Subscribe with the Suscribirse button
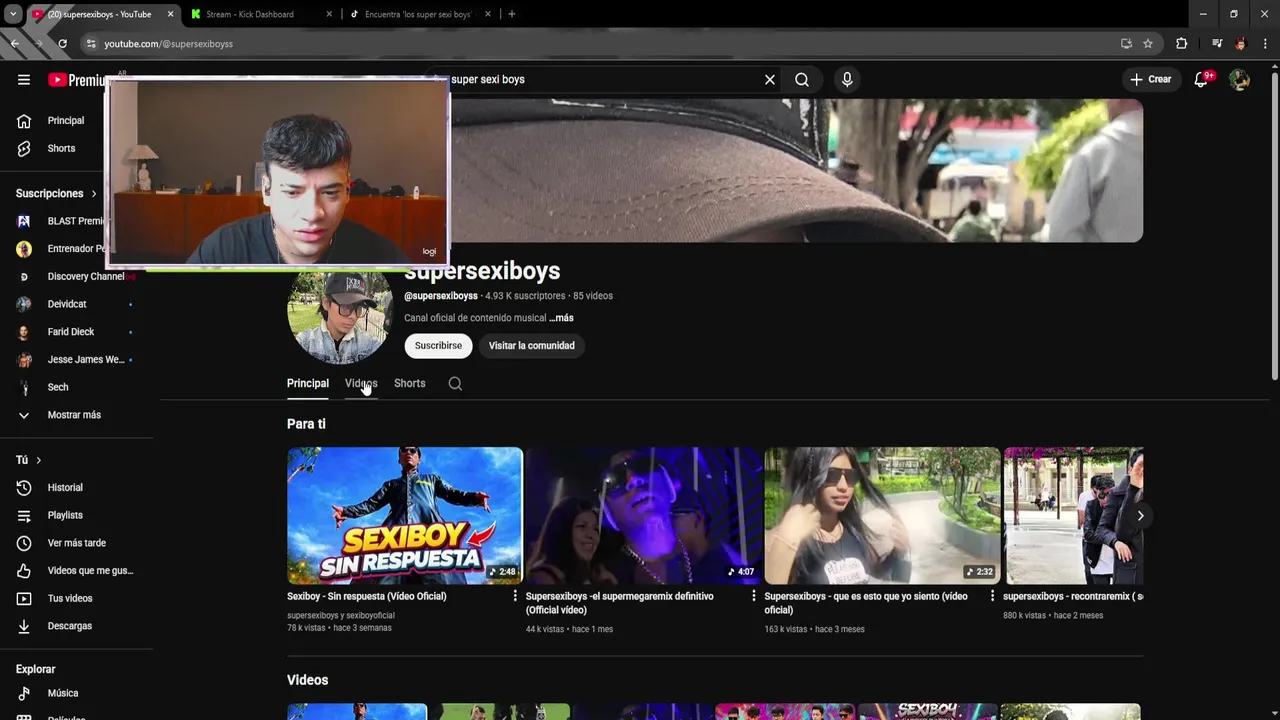This screenshot has width=1280, height=720. coord(438,346)
